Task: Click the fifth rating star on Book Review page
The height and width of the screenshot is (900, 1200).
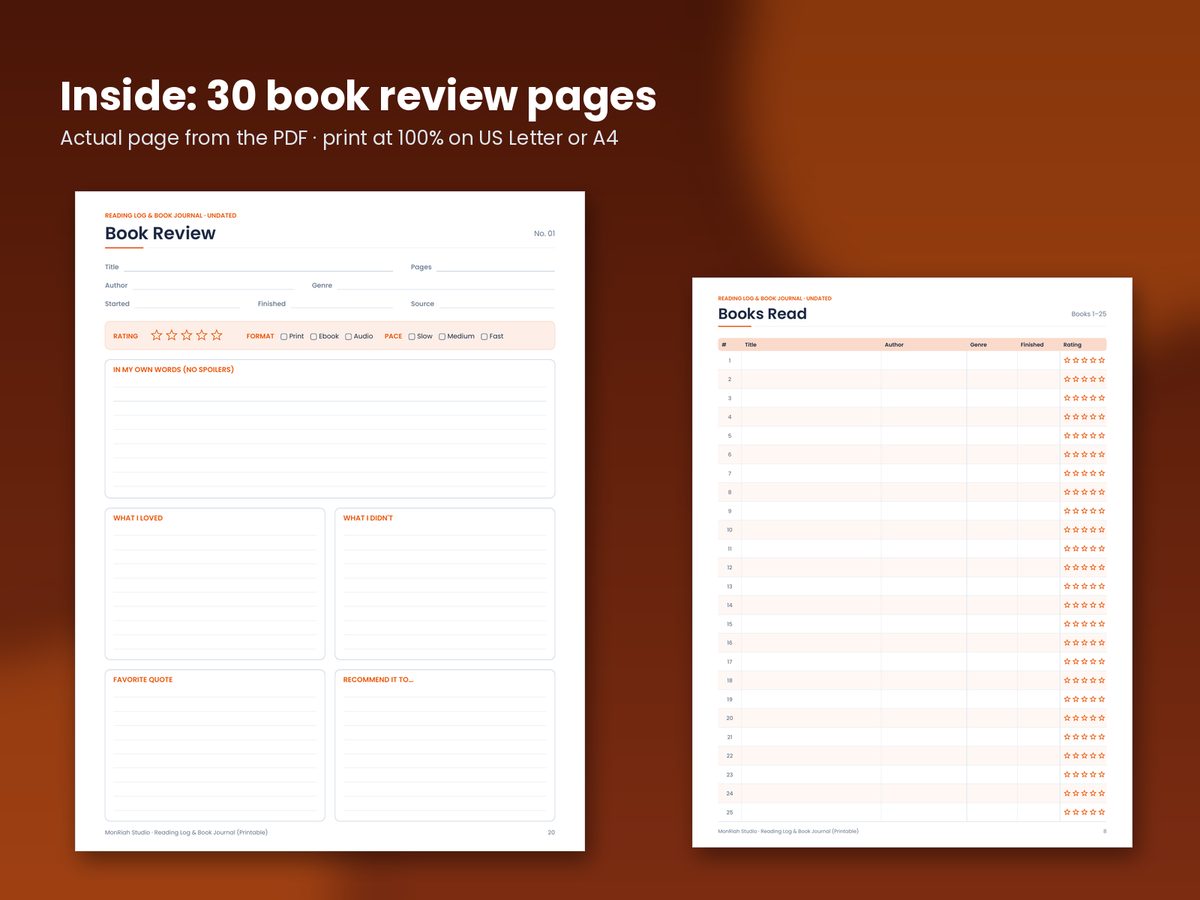Action: (x=217, y=336)
